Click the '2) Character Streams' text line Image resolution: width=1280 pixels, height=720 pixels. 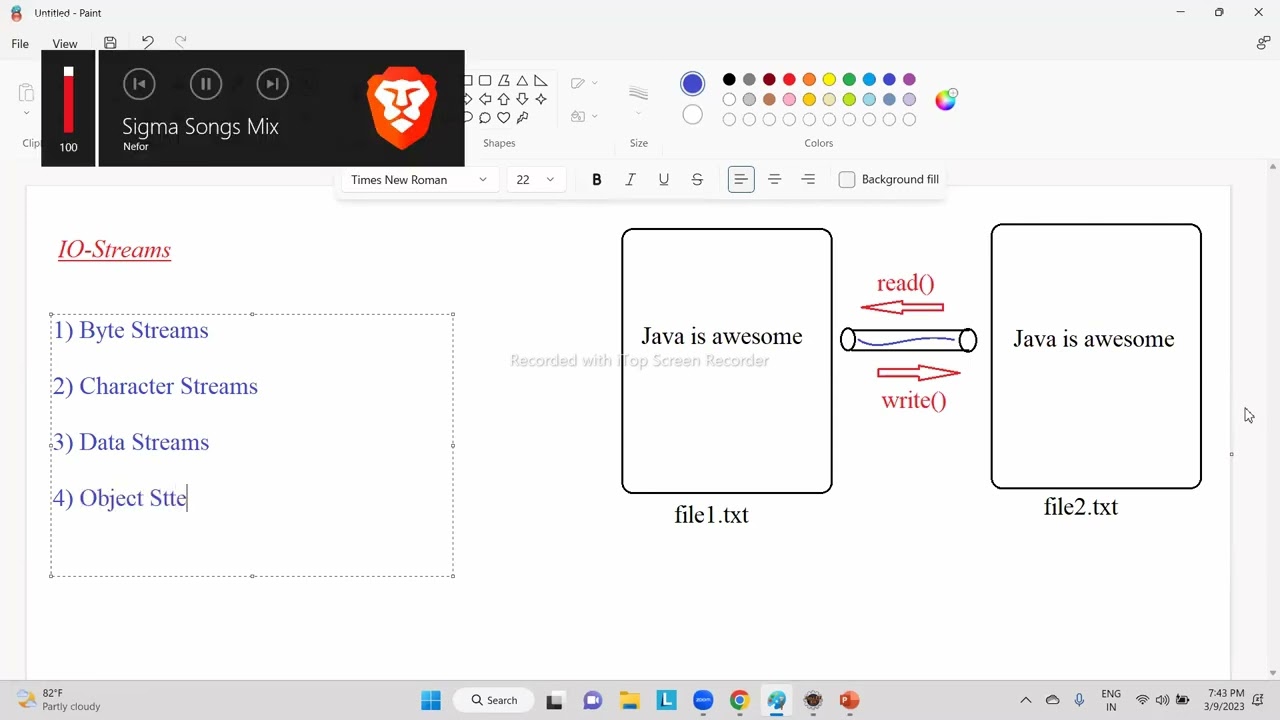coord(155,386)
